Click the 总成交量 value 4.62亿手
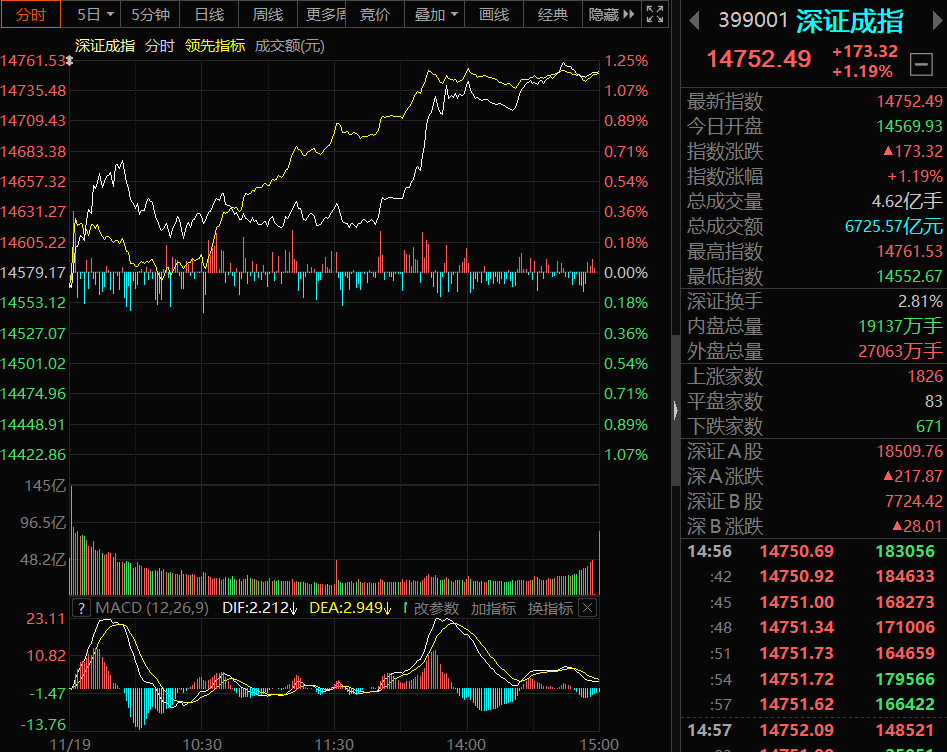 [907, 201]
